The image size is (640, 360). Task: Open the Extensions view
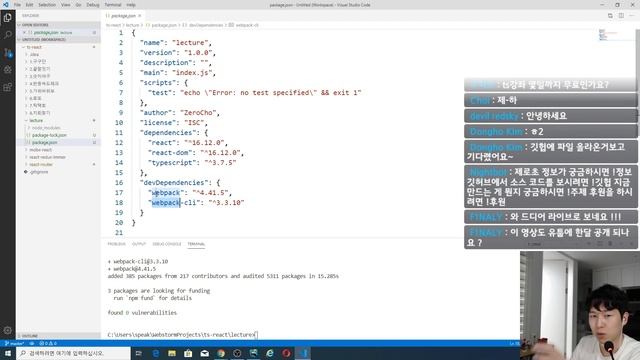(7, 87)
